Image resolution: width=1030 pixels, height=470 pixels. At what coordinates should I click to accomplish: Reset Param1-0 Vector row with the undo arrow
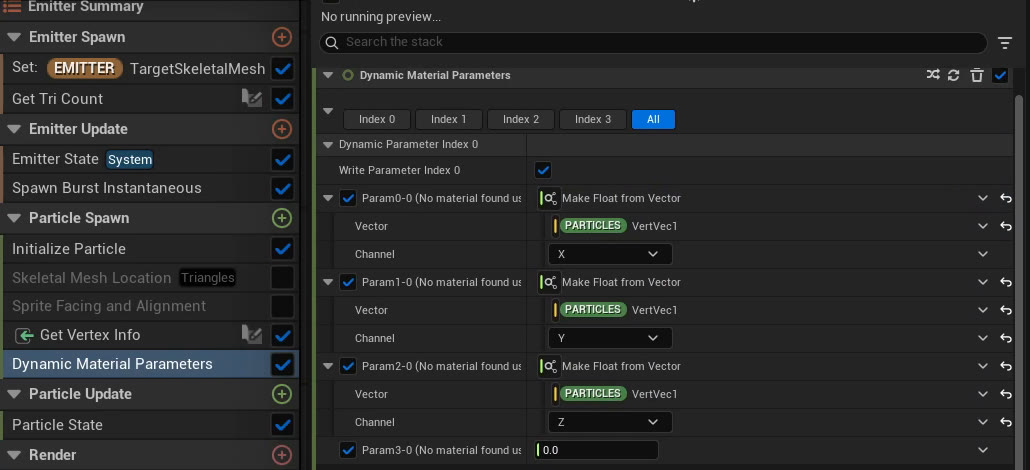(x=1006, y=310)
